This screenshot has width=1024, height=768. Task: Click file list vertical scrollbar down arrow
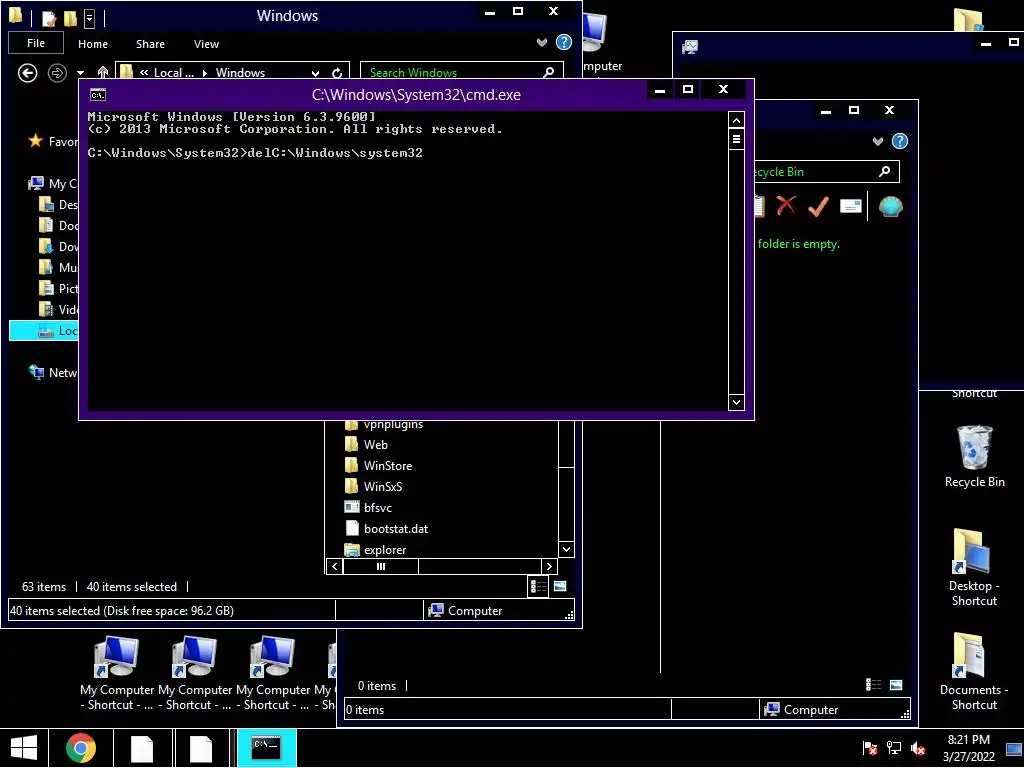tap(566, 549)
